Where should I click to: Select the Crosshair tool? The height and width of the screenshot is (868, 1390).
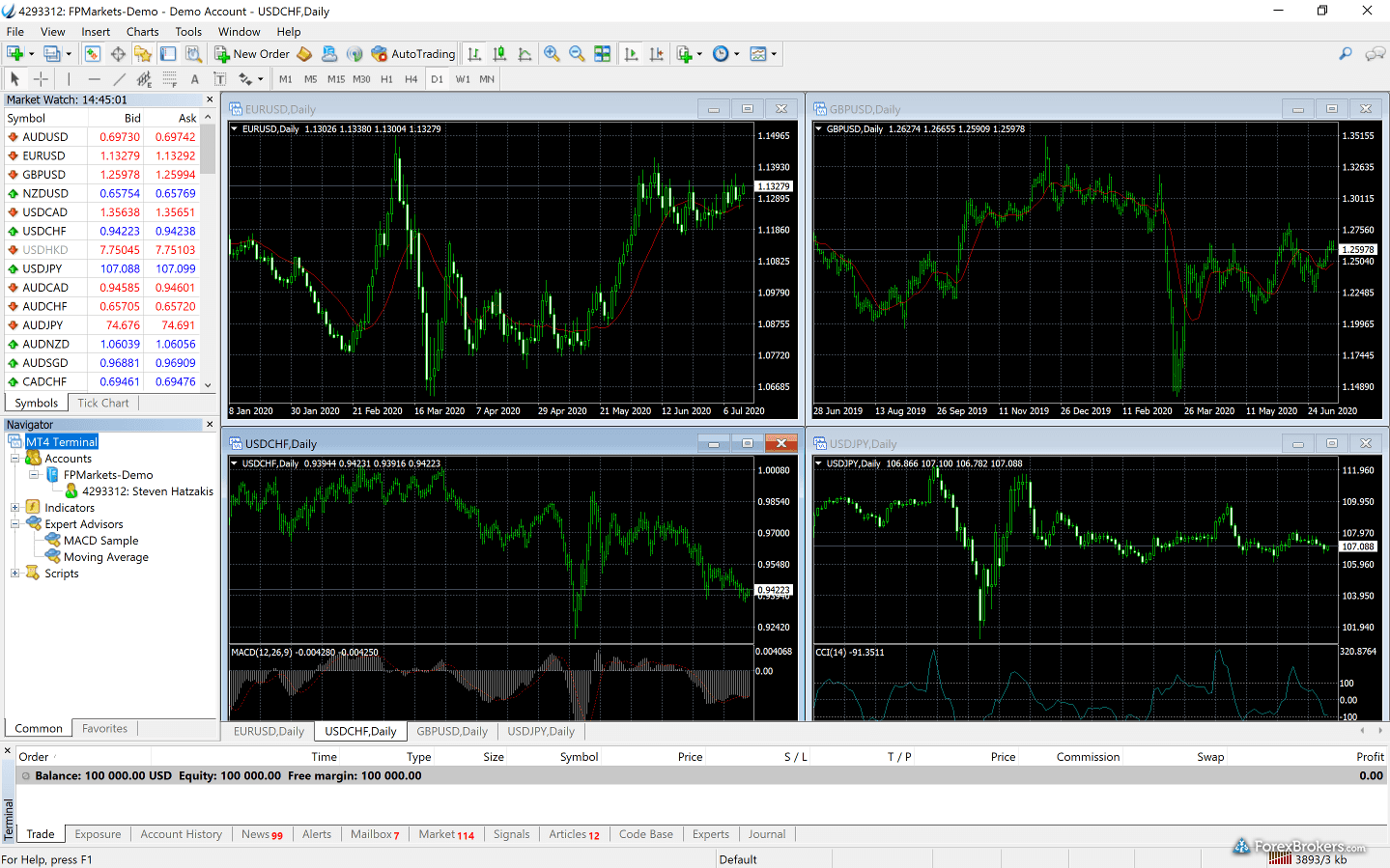pos(41,79)
